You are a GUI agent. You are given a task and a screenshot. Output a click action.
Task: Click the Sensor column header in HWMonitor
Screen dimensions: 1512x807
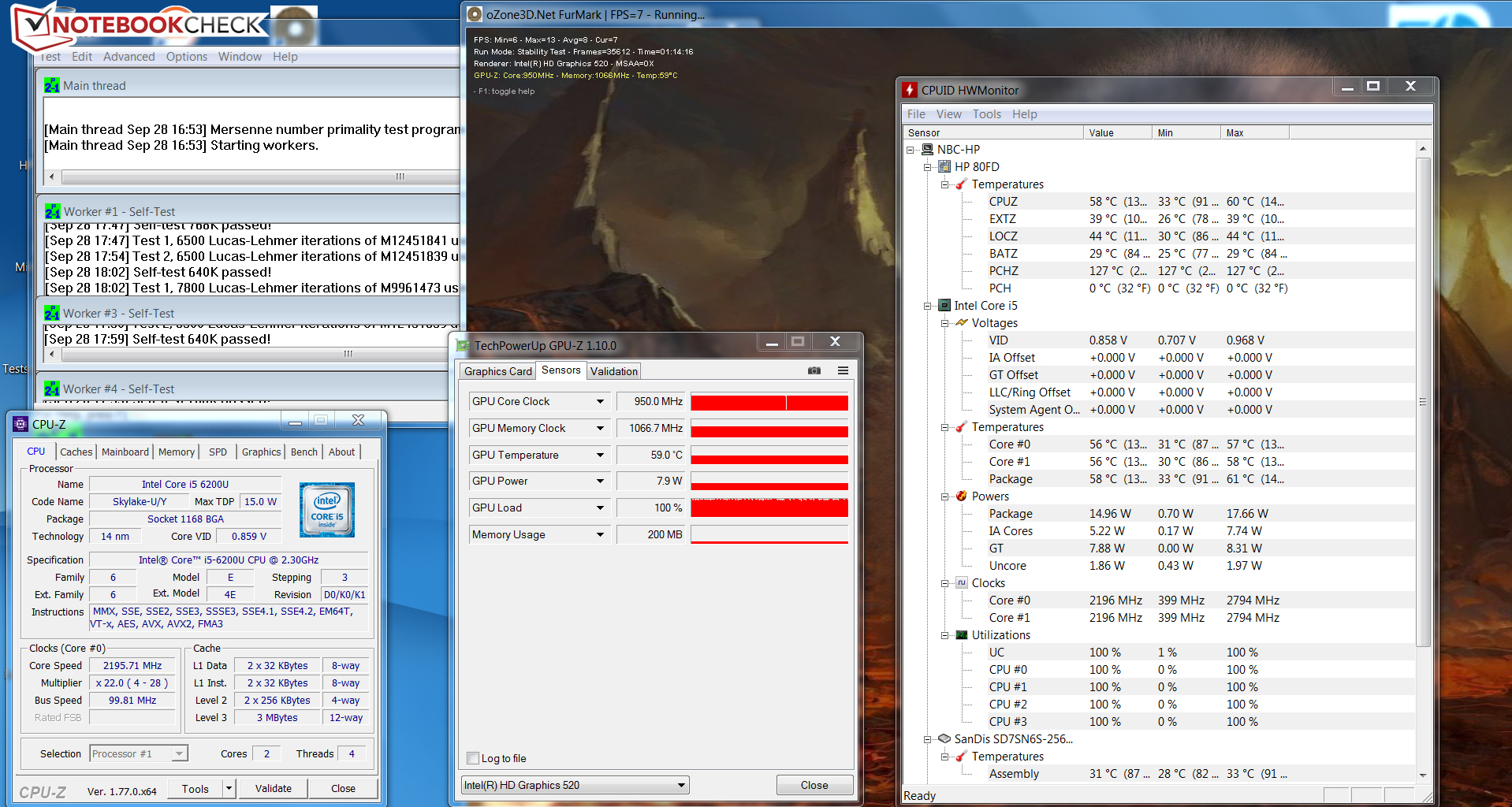993,132
